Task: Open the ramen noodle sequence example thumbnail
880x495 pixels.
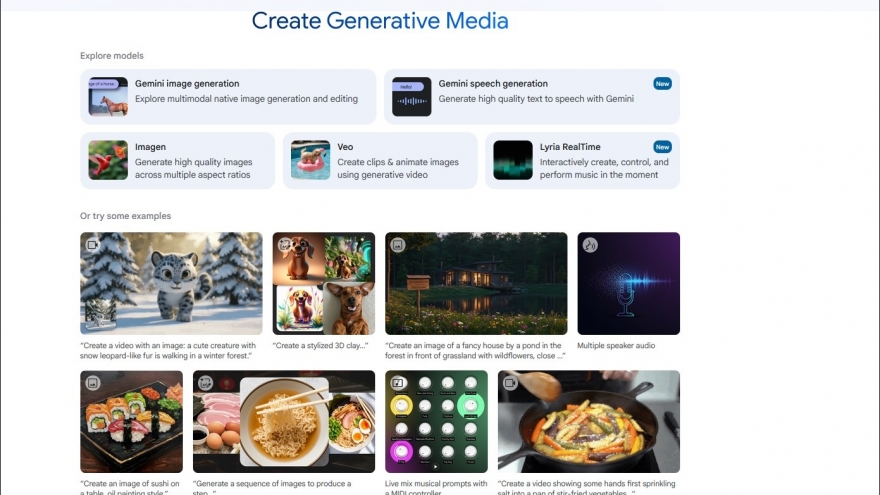Action: pyautogui.click(x=284, y=421)
